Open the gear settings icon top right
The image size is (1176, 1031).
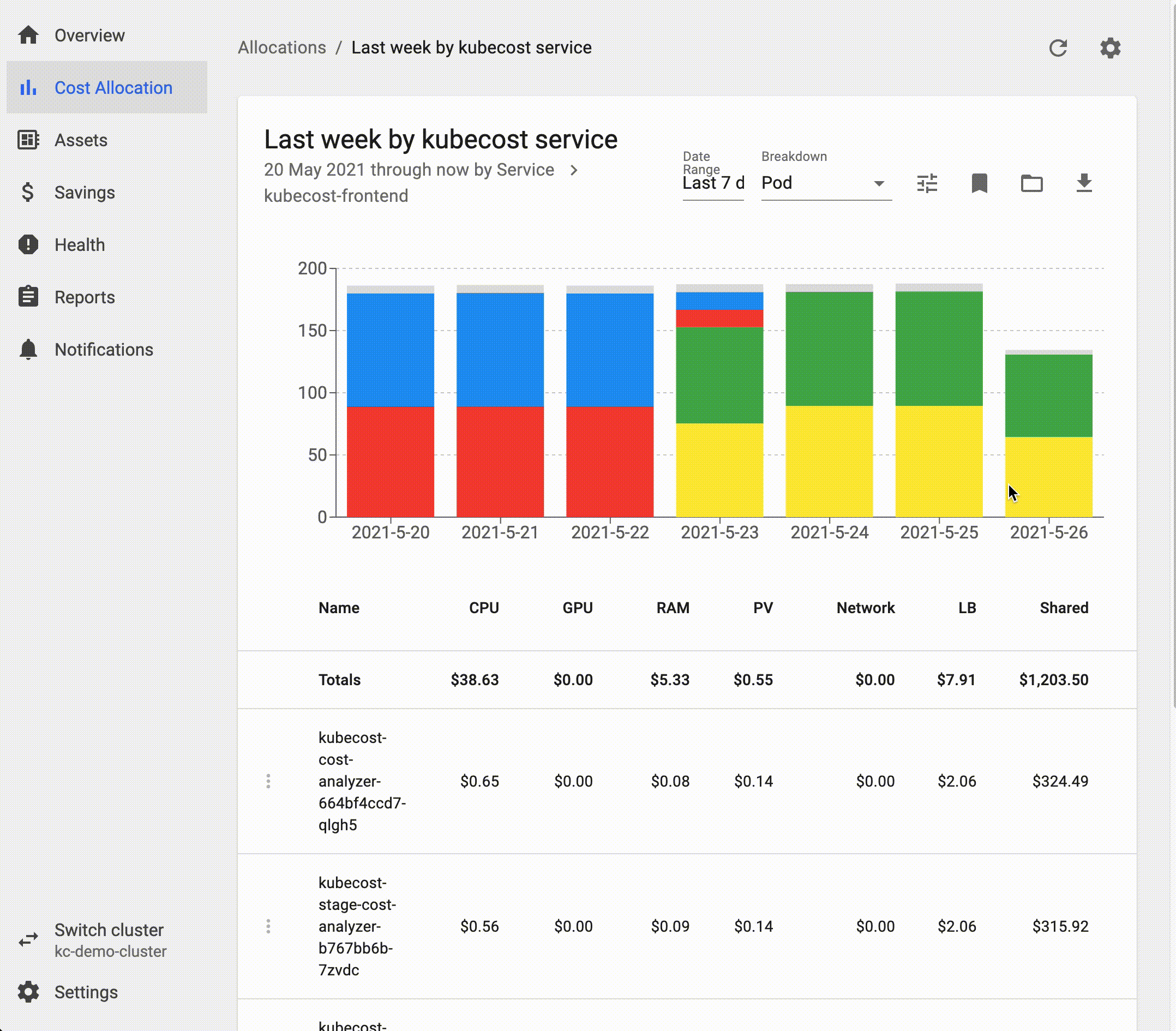1110,48
